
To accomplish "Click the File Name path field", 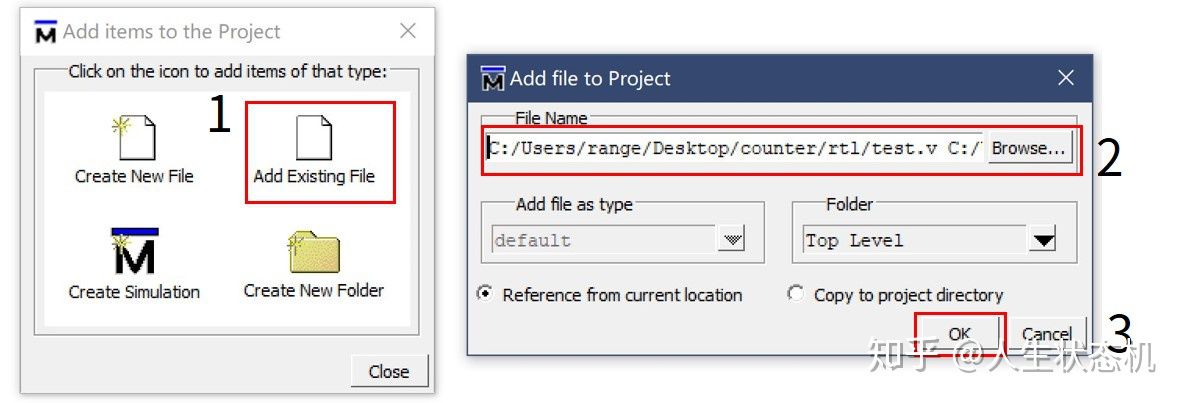I will [x=735, y=148].
